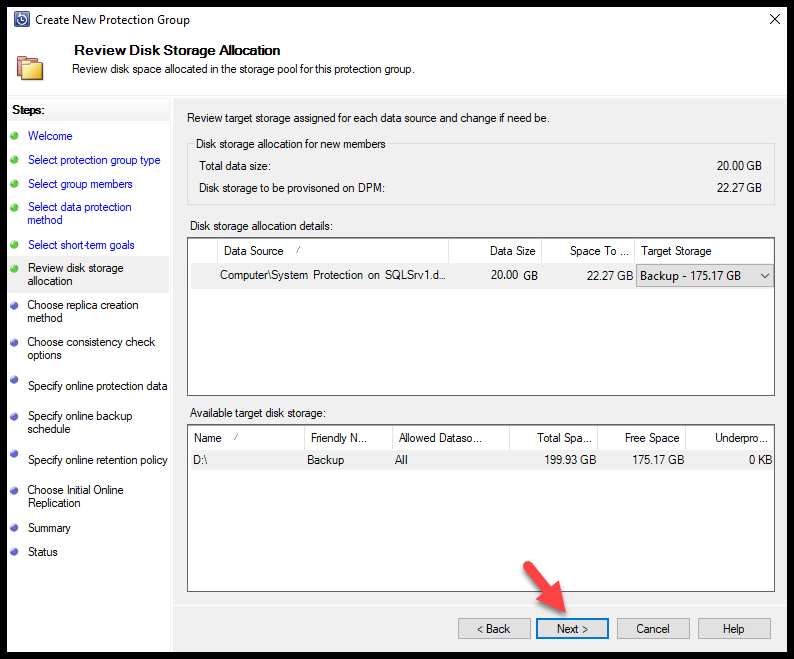794x659 pixels.
Task: Close the Create New Protection Group window
Action: pos(775,20)
